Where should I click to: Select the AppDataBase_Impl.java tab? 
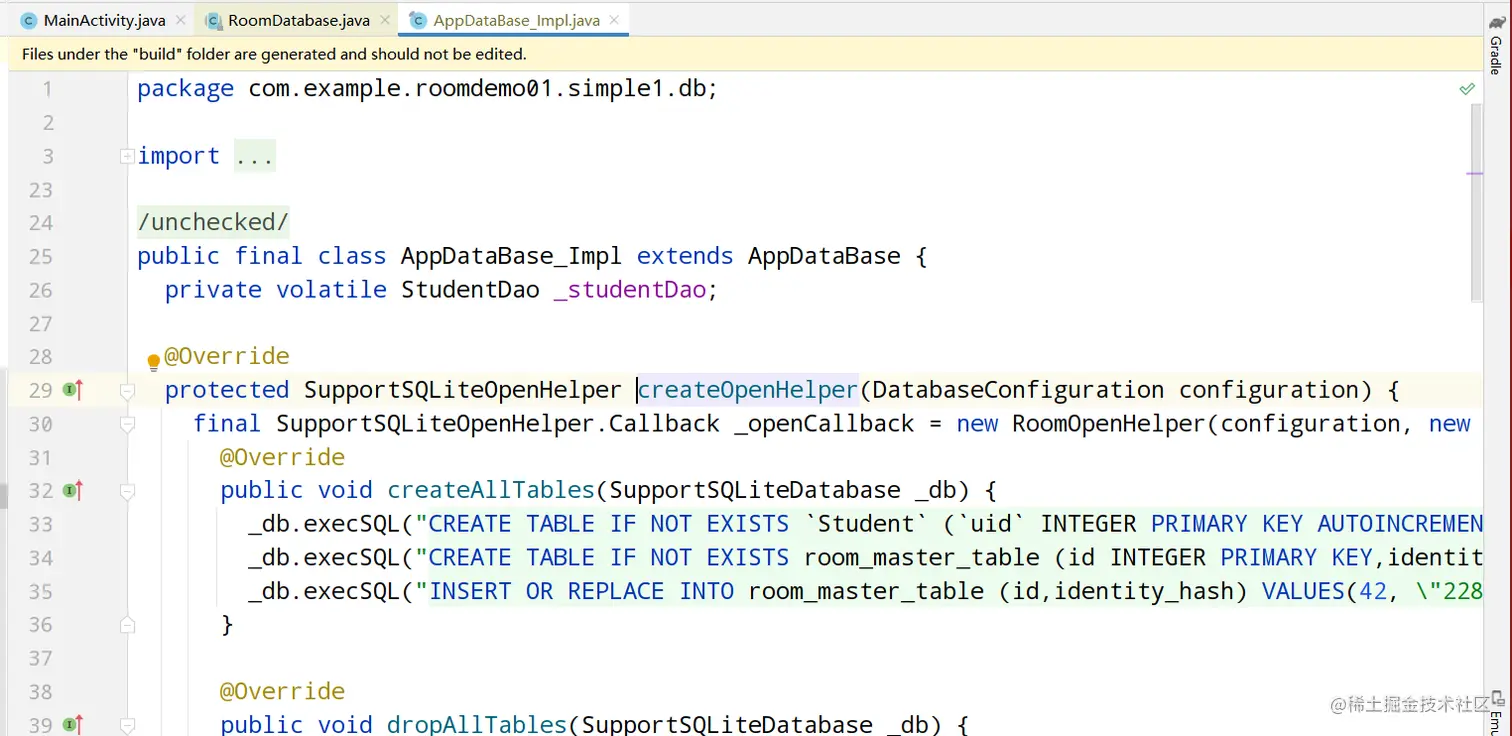click(x=516, y=20)
